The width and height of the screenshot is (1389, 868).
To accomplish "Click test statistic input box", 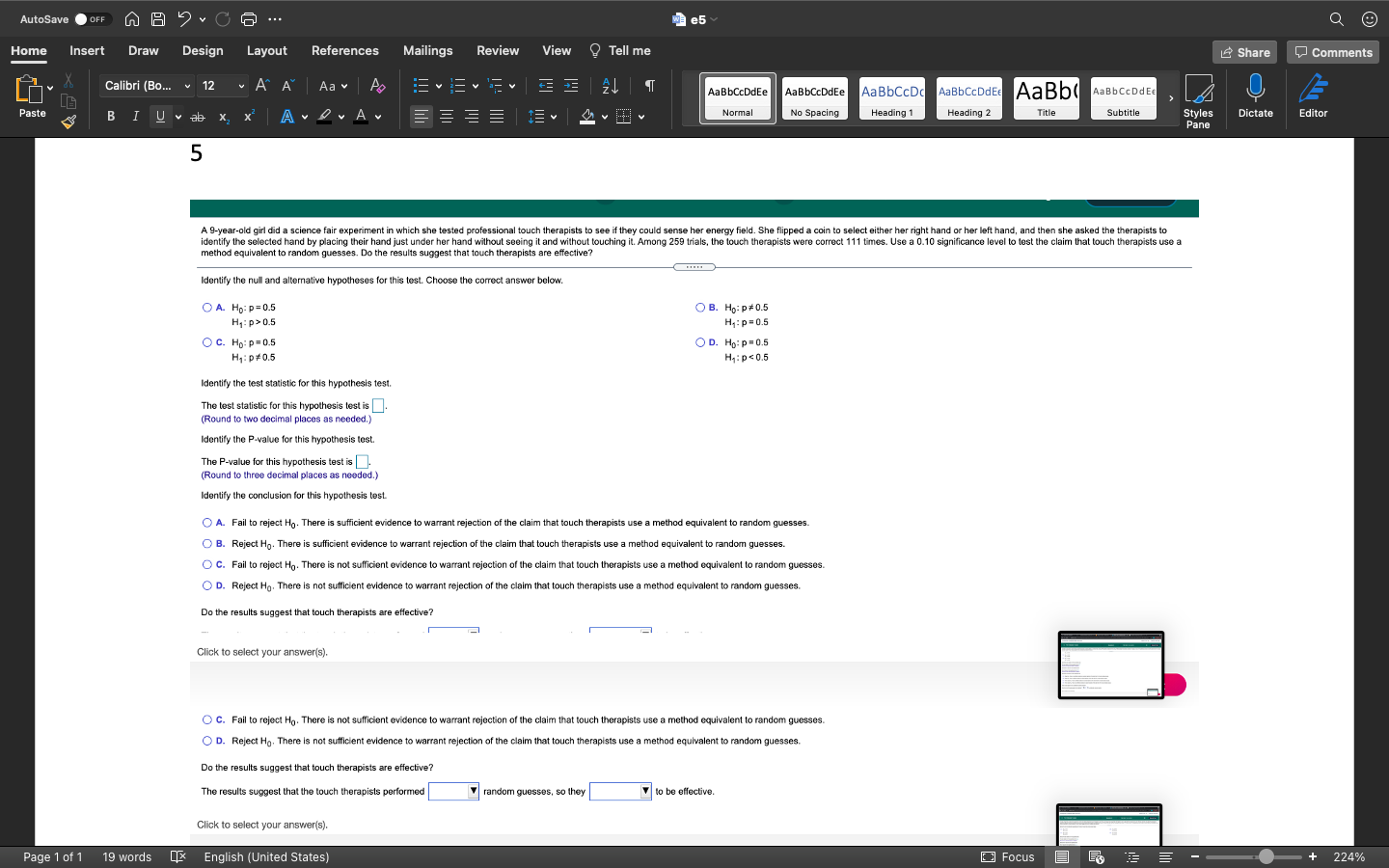I will coord(378,406).
